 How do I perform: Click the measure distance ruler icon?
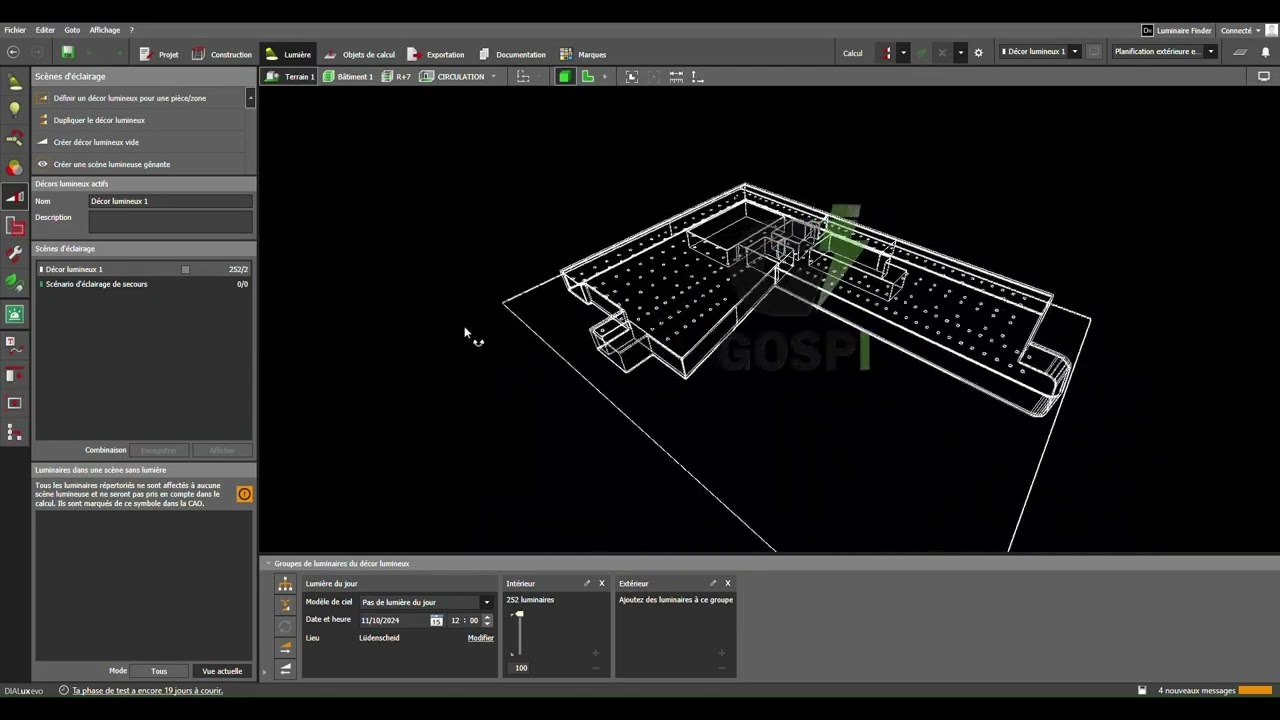click(x=676, y=76)
